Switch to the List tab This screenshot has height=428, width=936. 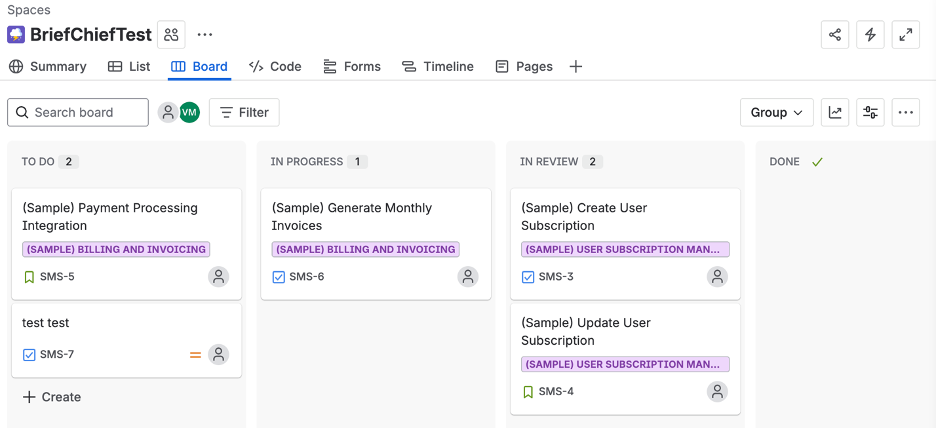[x=129, y=67]
